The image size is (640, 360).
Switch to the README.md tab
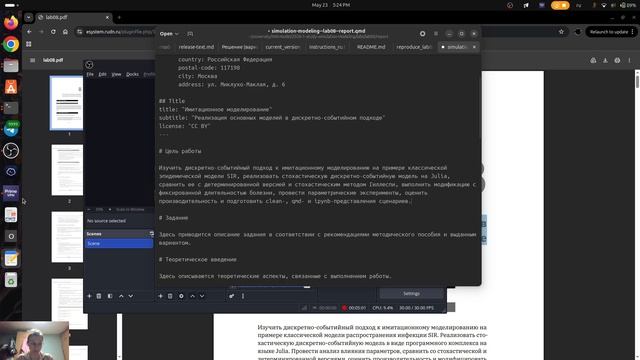coord(371,47)
